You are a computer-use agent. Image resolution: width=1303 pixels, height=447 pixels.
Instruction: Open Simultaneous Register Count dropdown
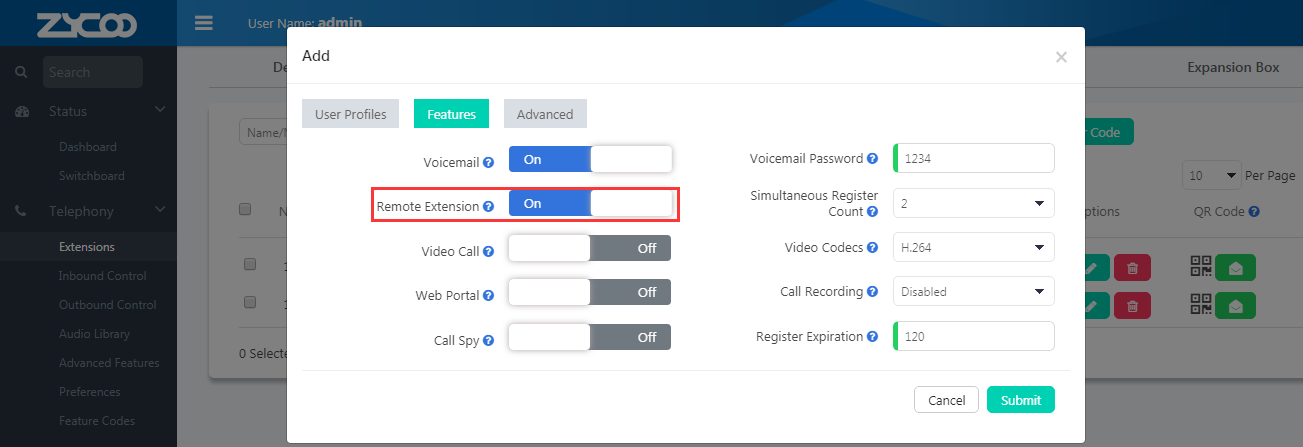[x=974, y=203]
